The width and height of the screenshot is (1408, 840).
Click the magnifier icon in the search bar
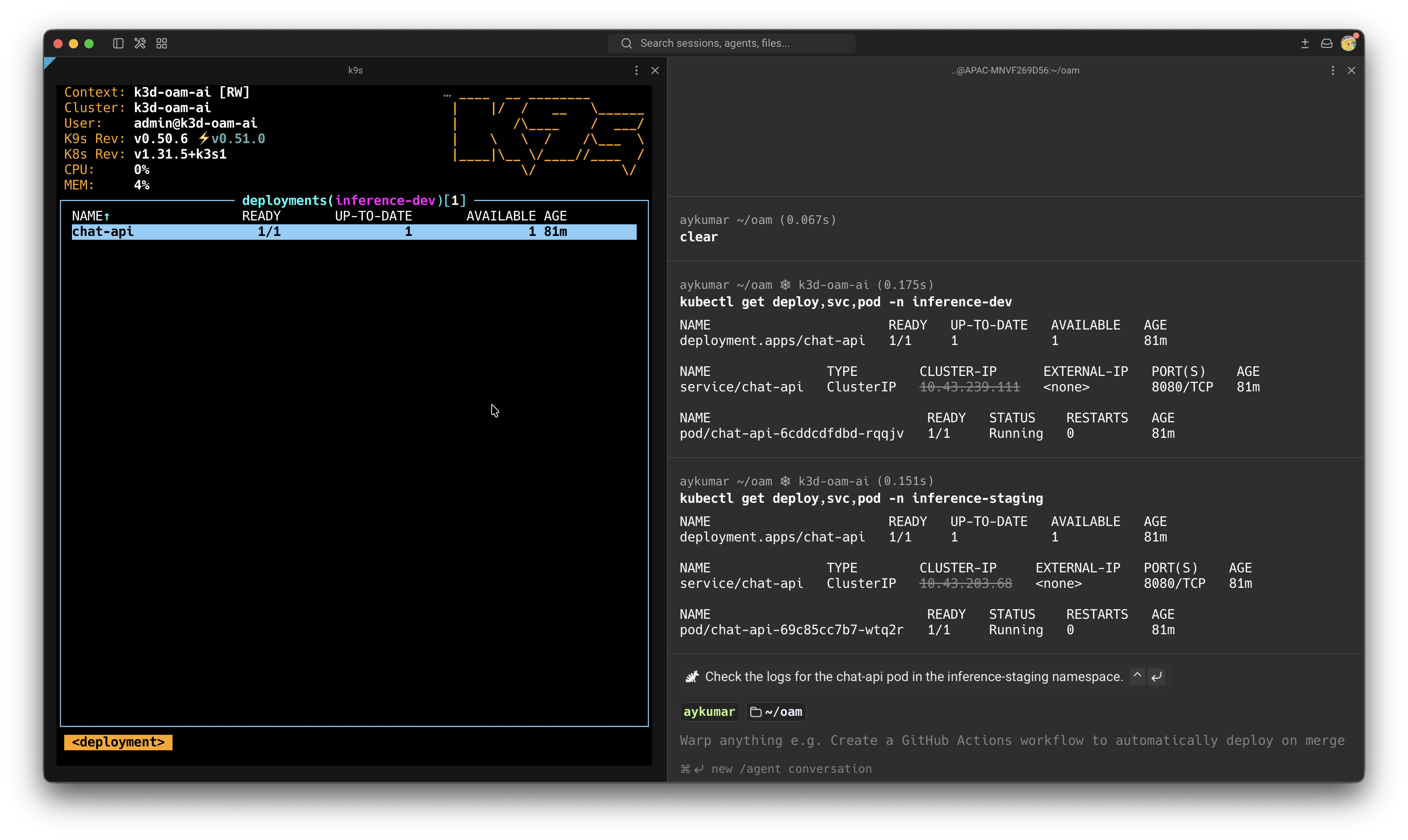point(626,44)
